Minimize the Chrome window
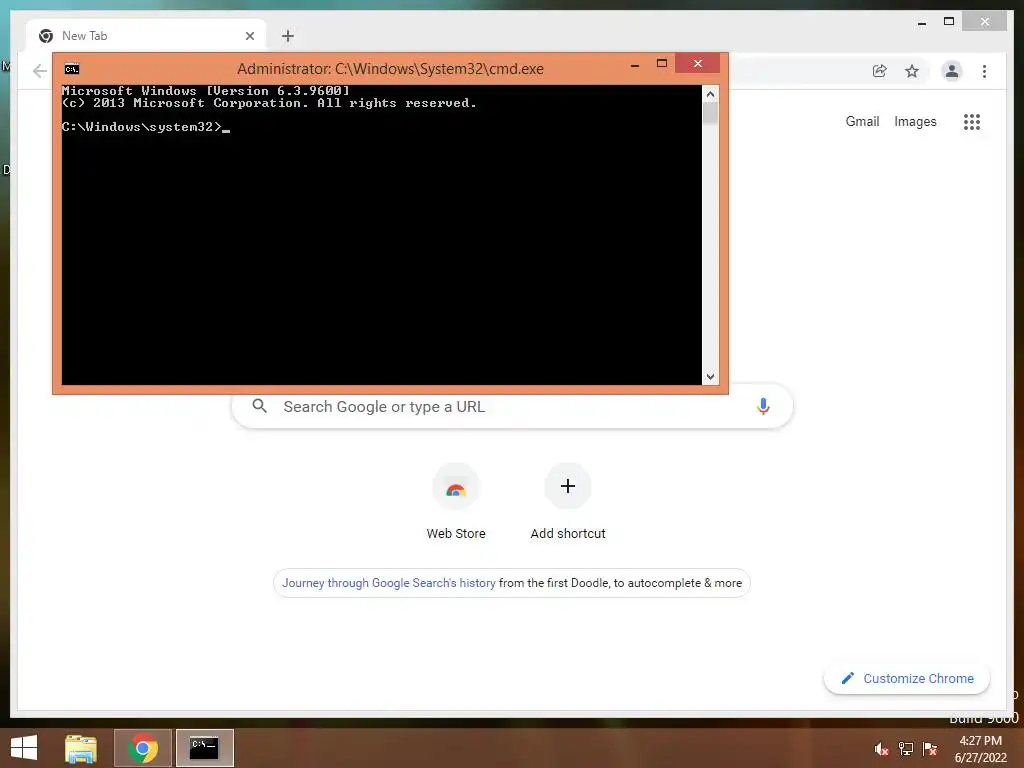 tap(921, 22)
